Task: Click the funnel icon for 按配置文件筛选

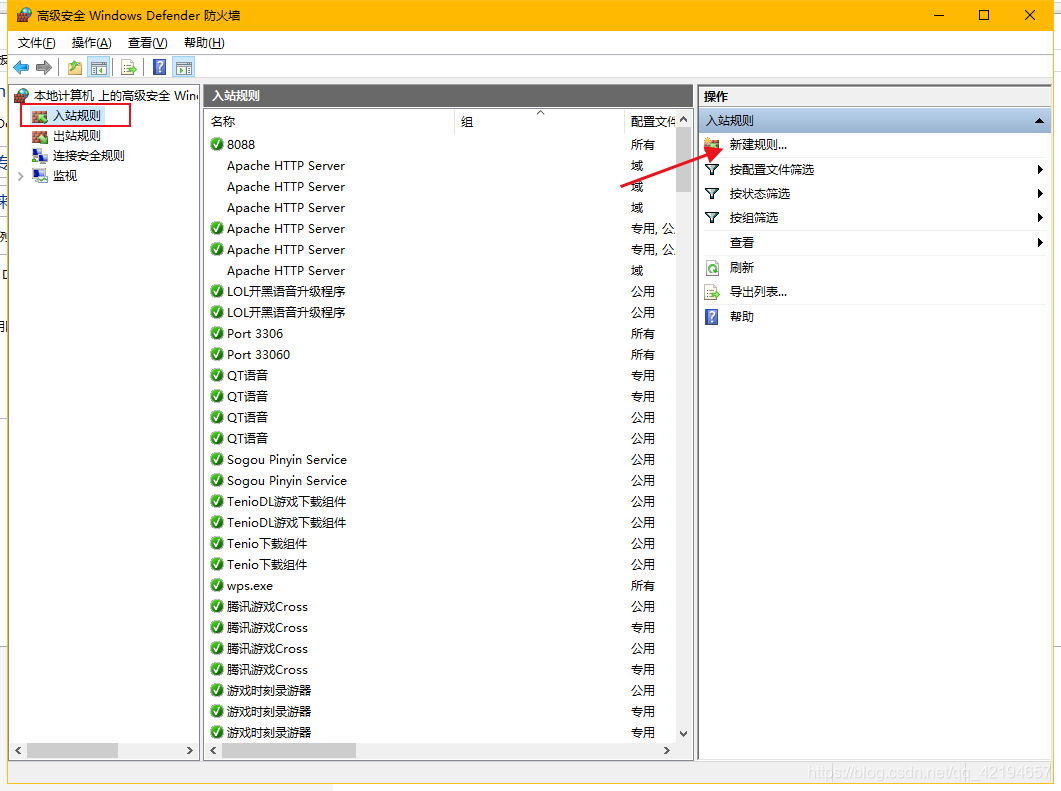Action: (712, 169)
